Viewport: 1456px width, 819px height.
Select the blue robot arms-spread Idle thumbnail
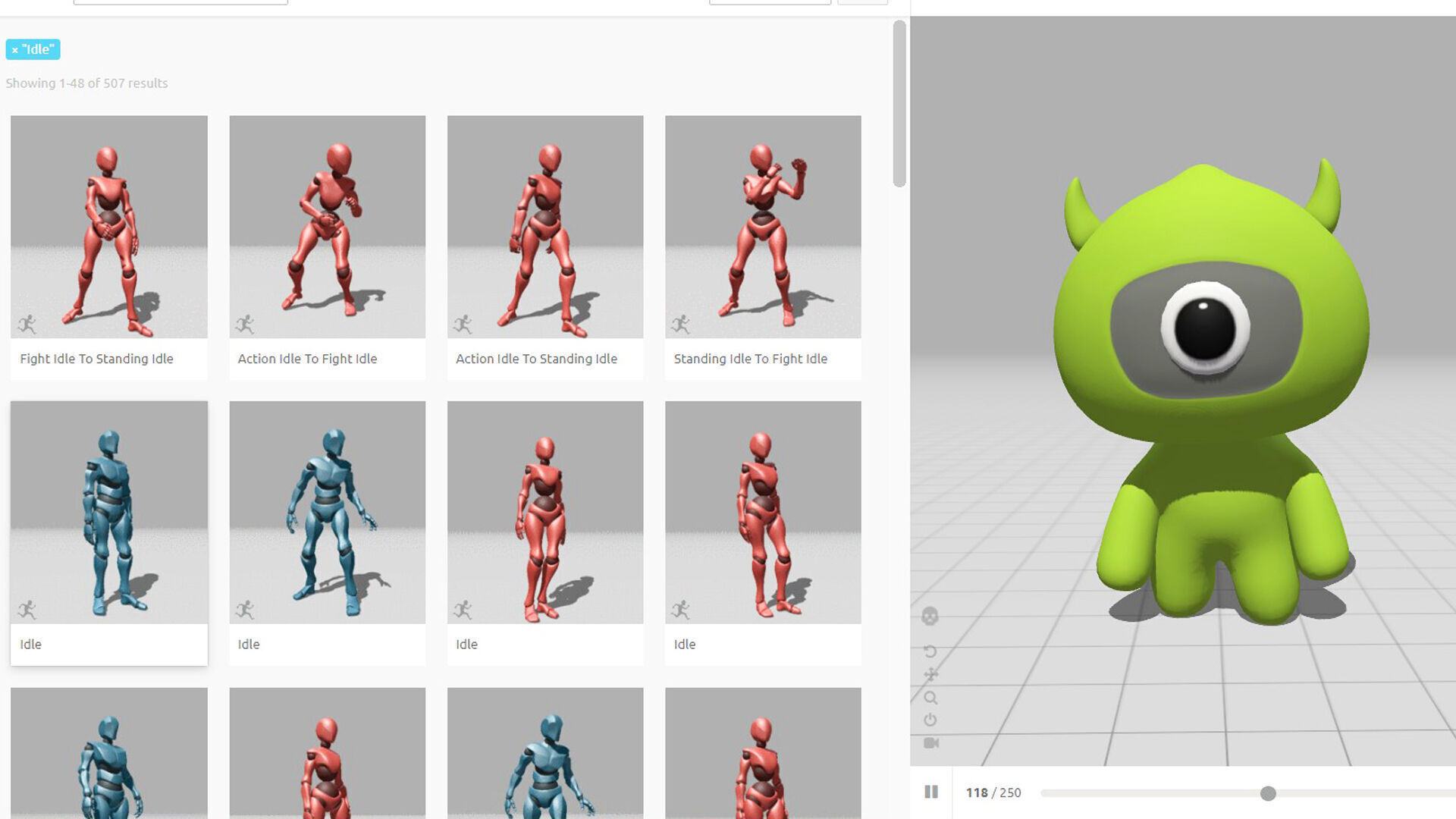(328, 512)
